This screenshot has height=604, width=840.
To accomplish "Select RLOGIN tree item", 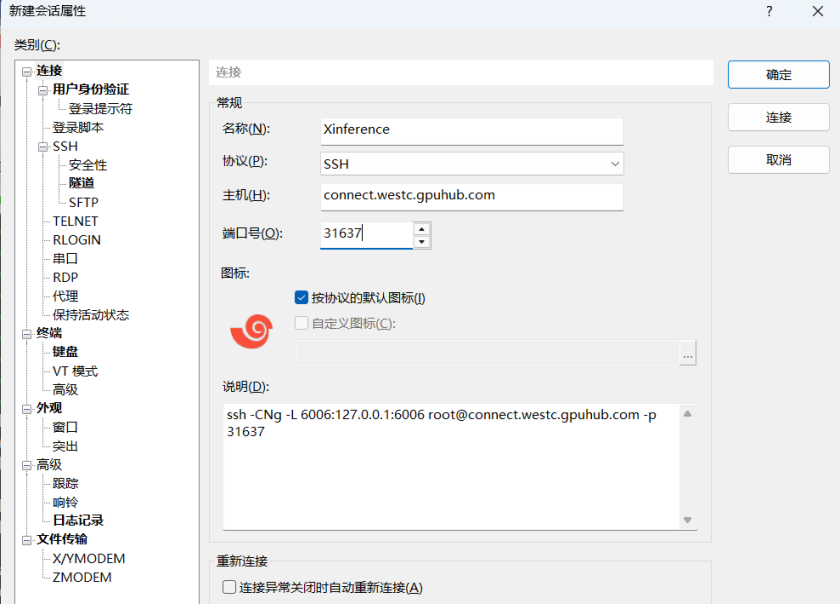I will (77, 240).
